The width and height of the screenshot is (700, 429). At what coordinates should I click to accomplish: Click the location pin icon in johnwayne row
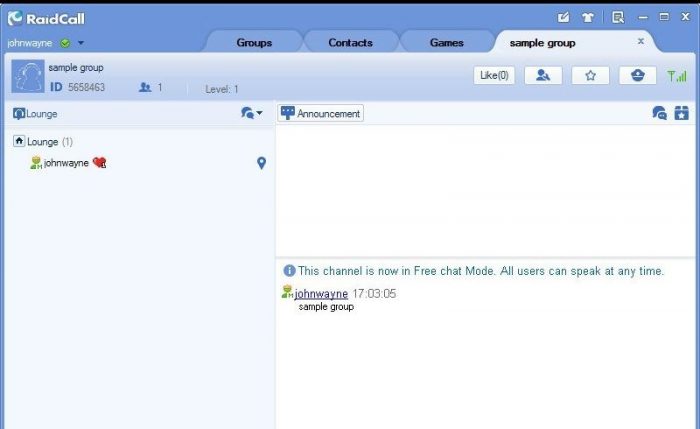pos(262,163)
